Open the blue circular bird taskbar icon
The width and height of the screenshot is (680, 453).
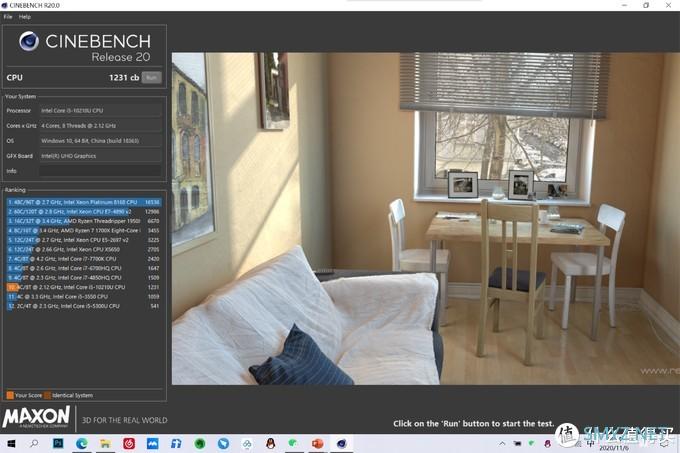pyautogui.click(x=223, y=443)
